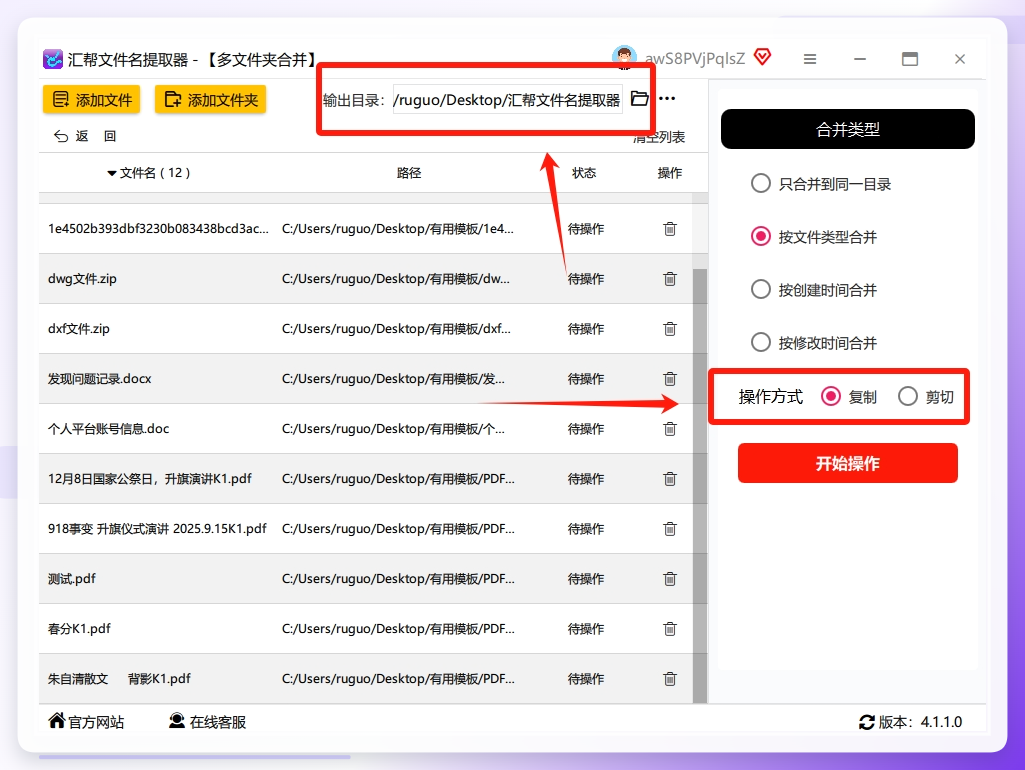Check for updates refresh icon
Viewport: 1025px width, 770px height.
[867, 722]
